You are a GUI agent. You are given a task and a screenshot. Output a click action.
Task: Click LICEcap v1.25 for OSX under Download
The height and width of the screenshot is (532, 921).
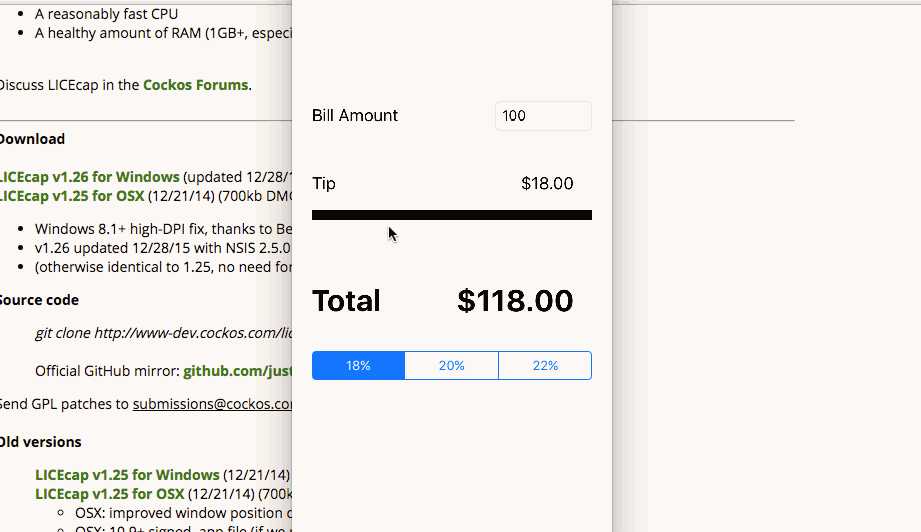tap(72, 195)
